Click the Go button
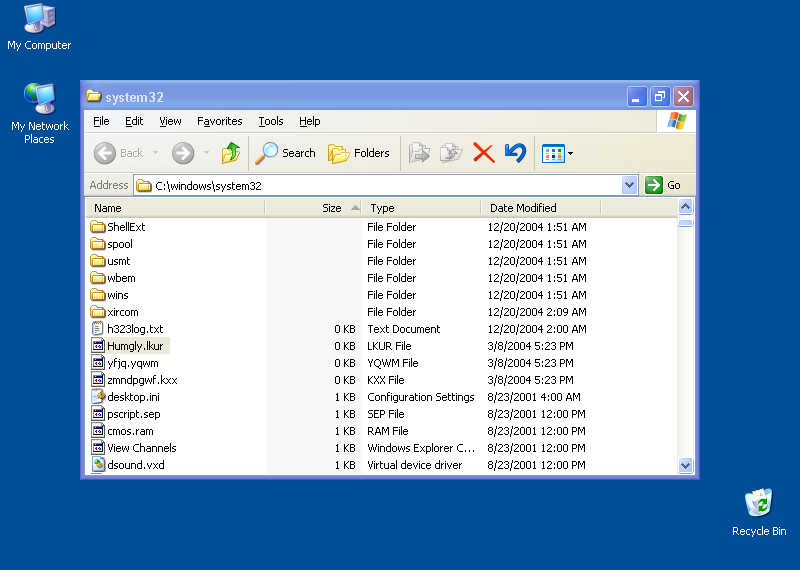The height and width of the screenshot is (570, 800). coord(663,185)
